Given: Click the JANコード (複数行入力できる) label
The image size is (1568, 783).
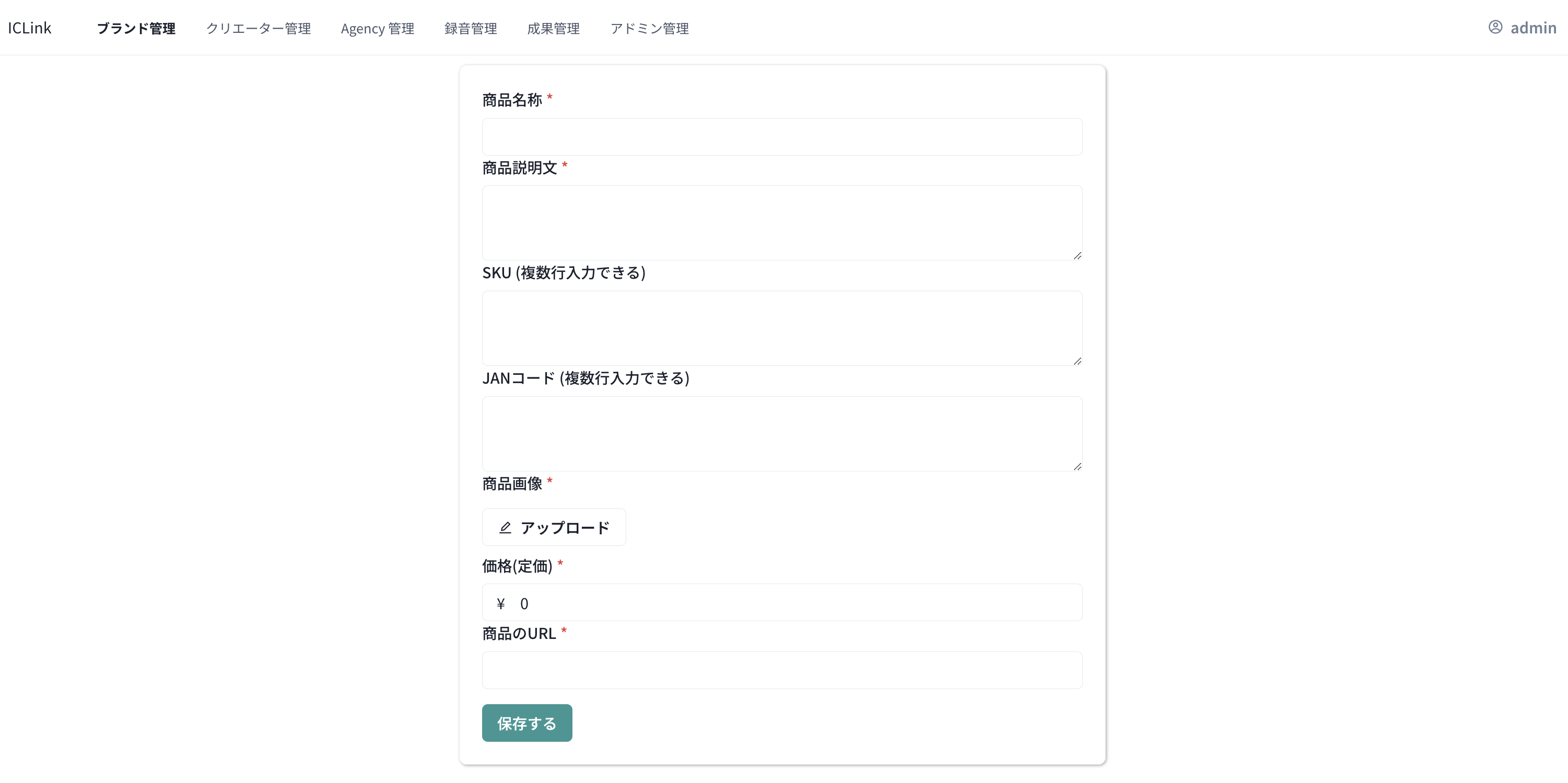Looking at the screenshot, I should [x=586, y=378].
